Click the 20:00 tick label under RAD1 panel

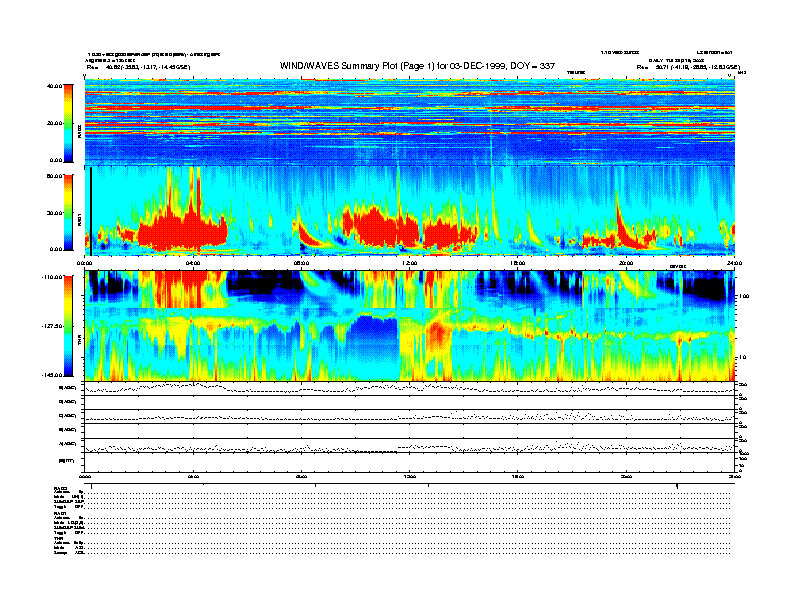[x=626, y=263]
